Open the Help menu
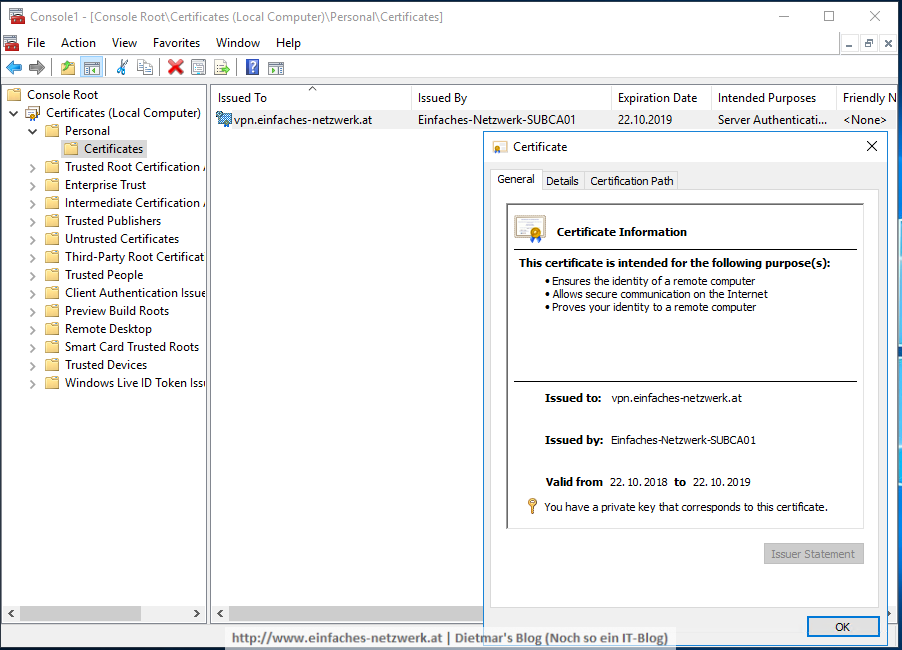 point(288,43)
